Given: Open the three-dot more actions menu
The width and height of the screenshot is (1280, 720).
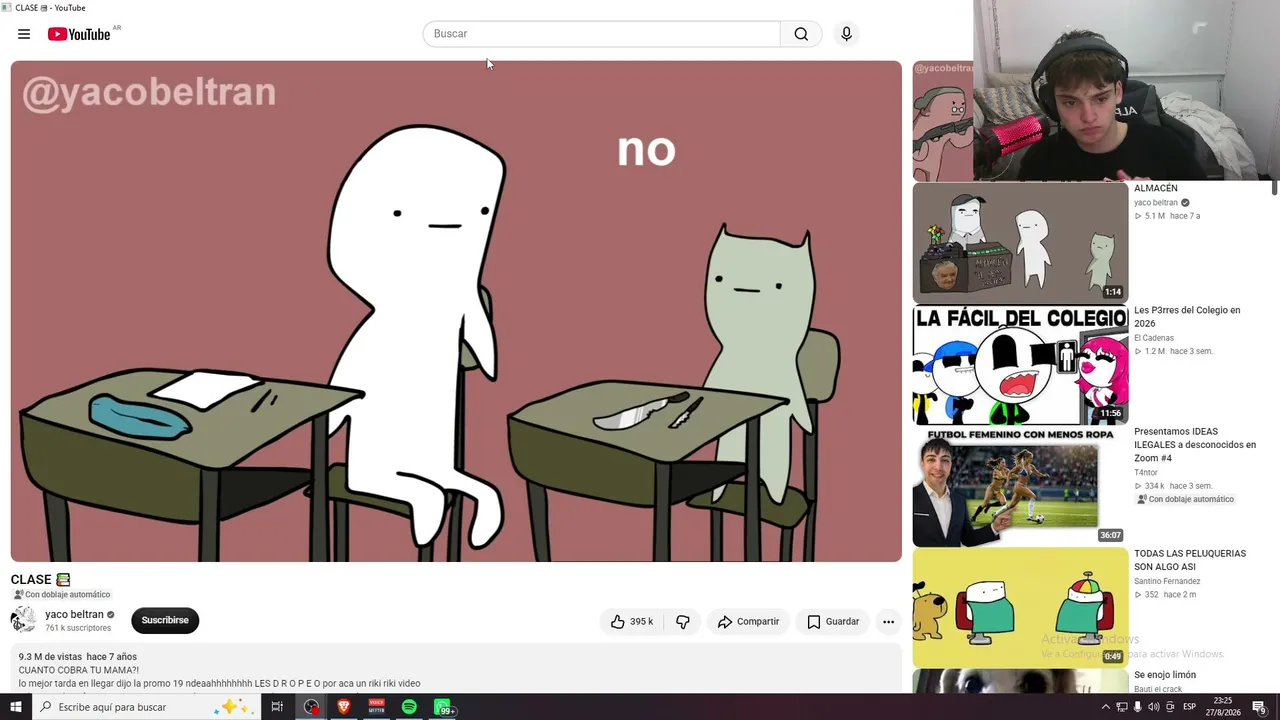Looking at the screenshot, I should coord(888,622).
